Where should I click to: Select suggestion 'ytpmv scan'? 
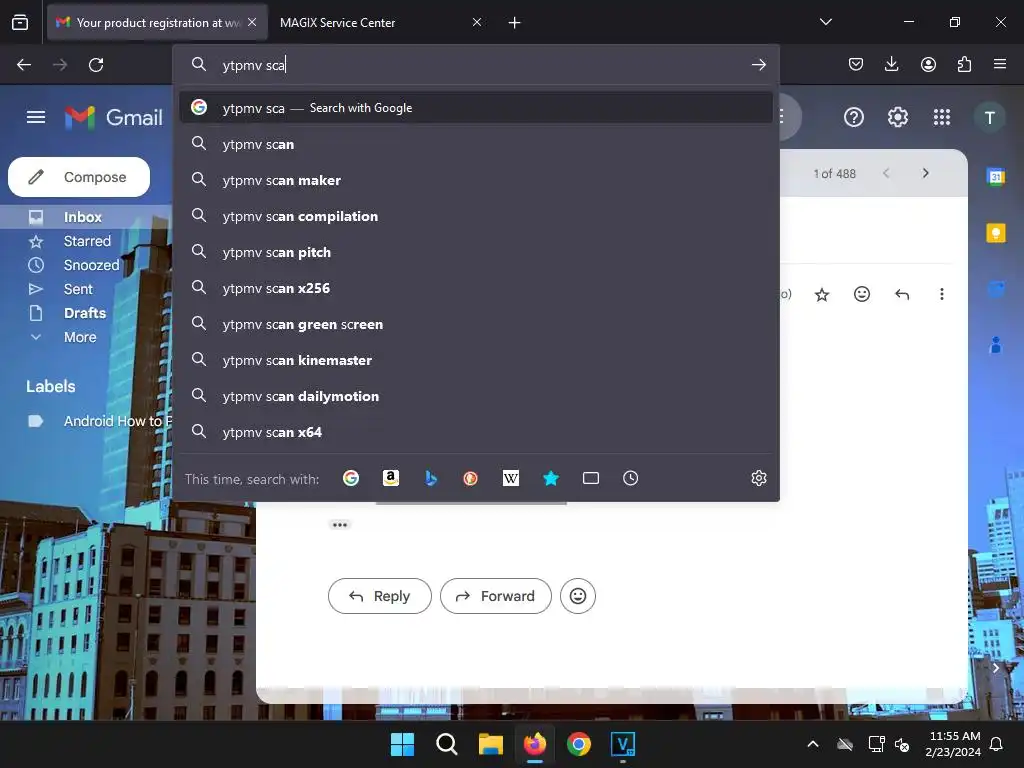coord(476,144)
